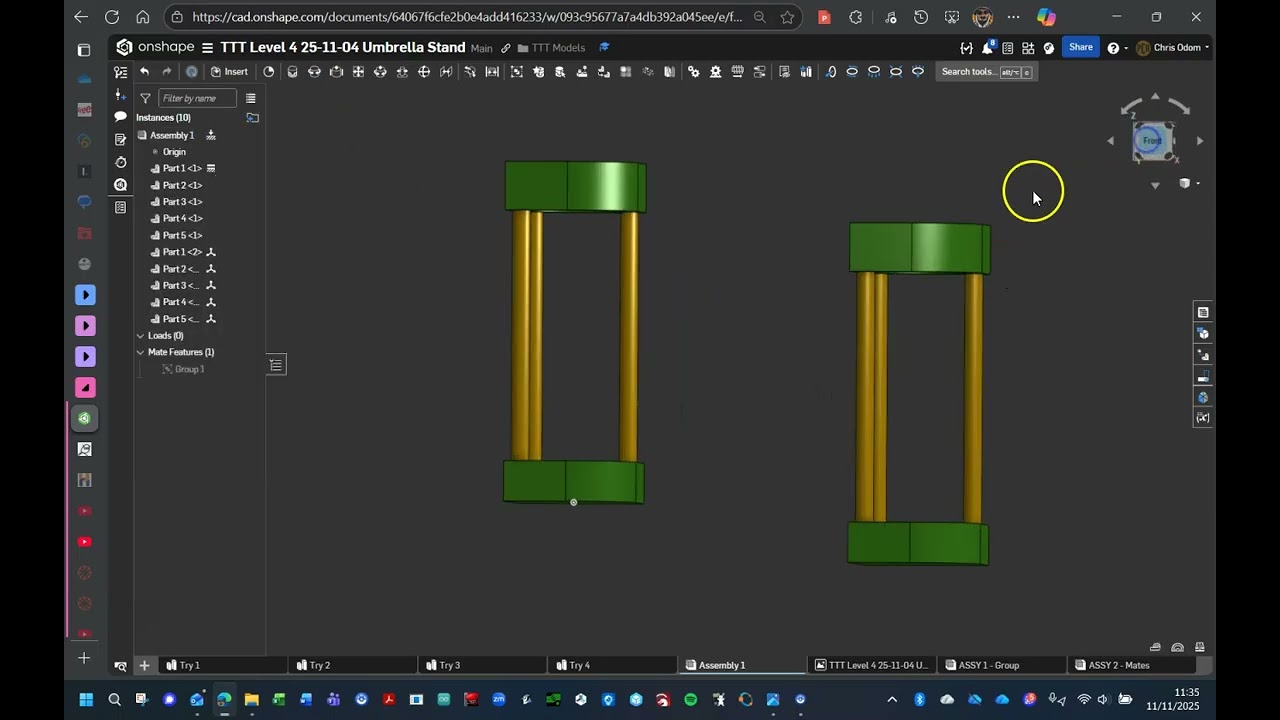This screenshot has width=1280, height=720.
Task: Click the browser address bar URL
Action: (467, 17)
